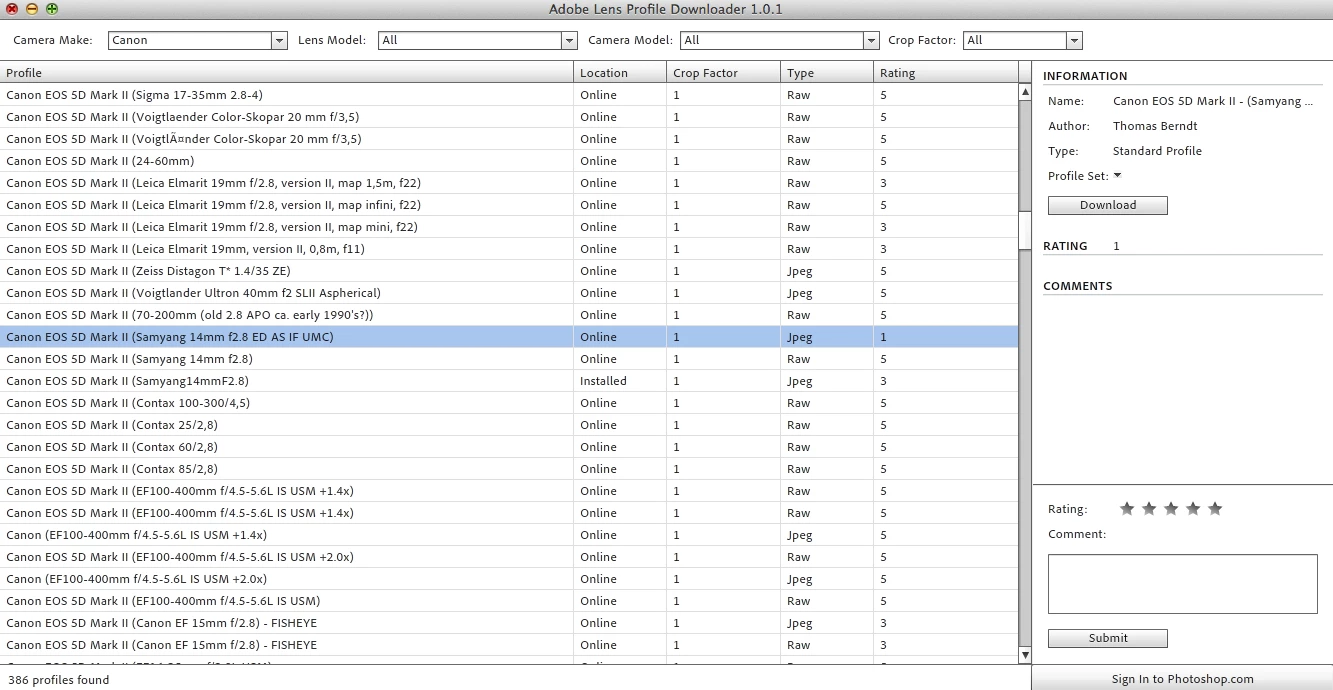Select Contax 100-300/4,5 profile
The height and width of the screenshot is (690, 1333).
(x=509, y=403)
